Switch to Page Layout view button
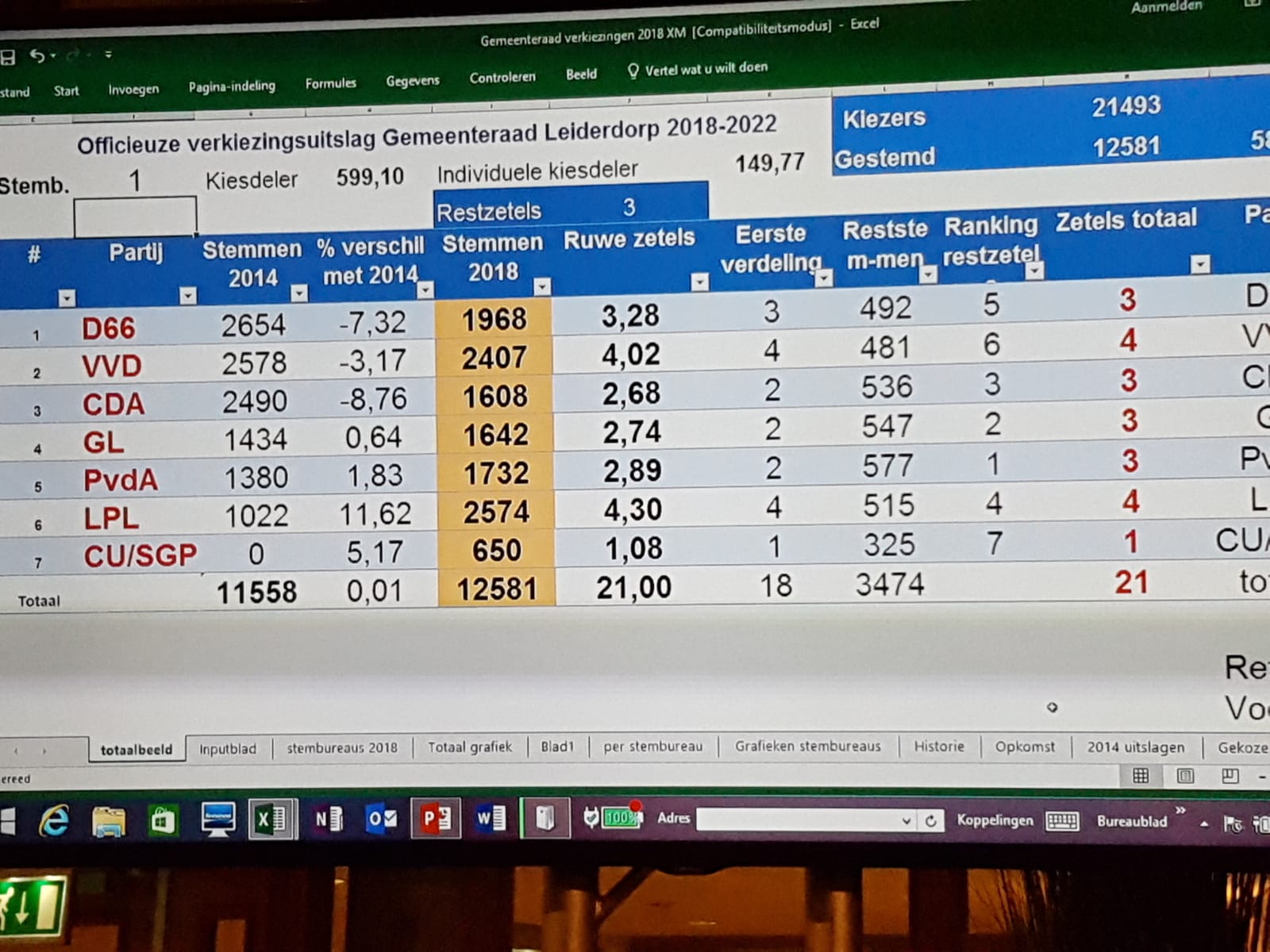 click(1185, 776)
